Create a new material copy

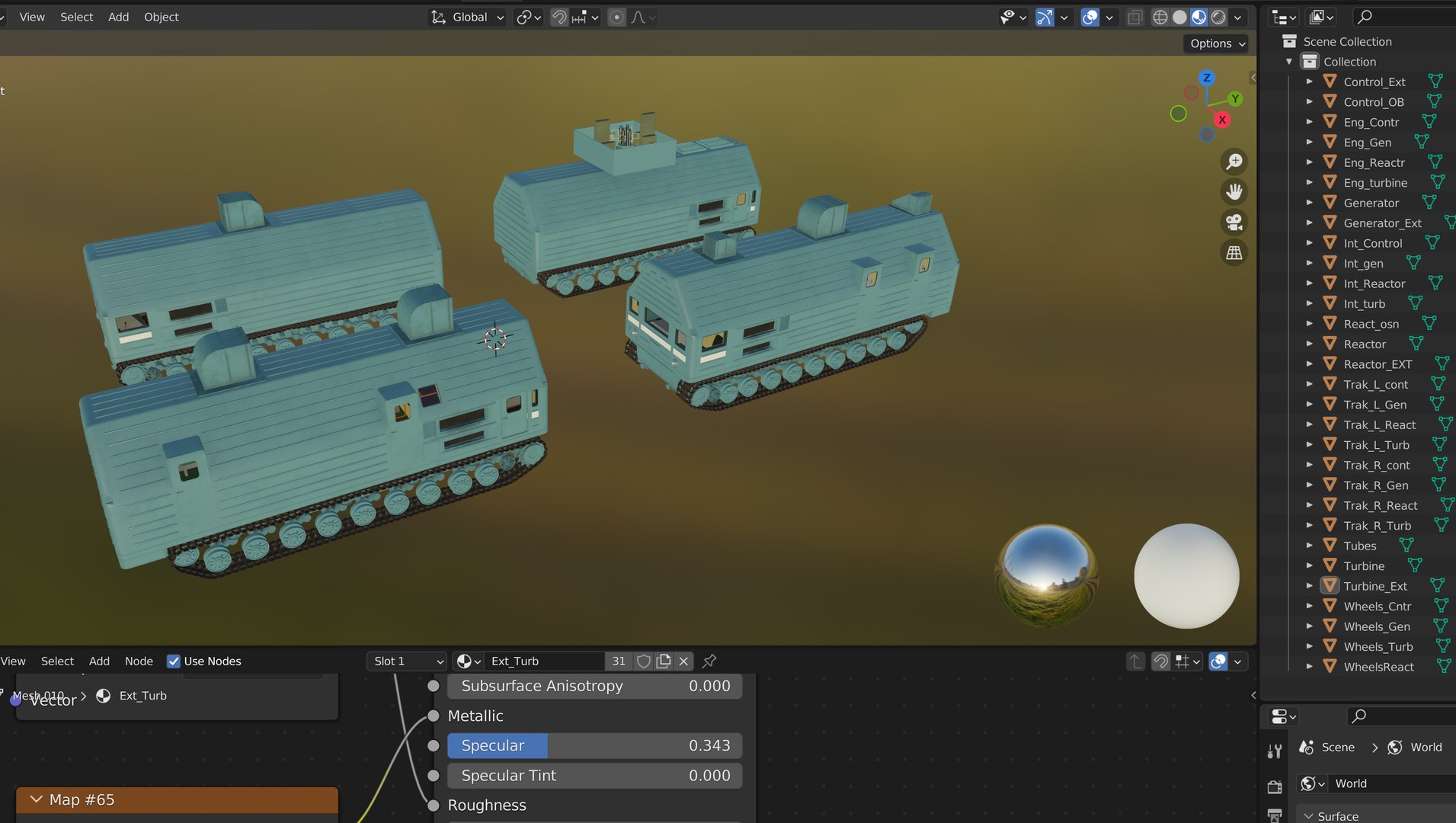[x=664, y=661]
